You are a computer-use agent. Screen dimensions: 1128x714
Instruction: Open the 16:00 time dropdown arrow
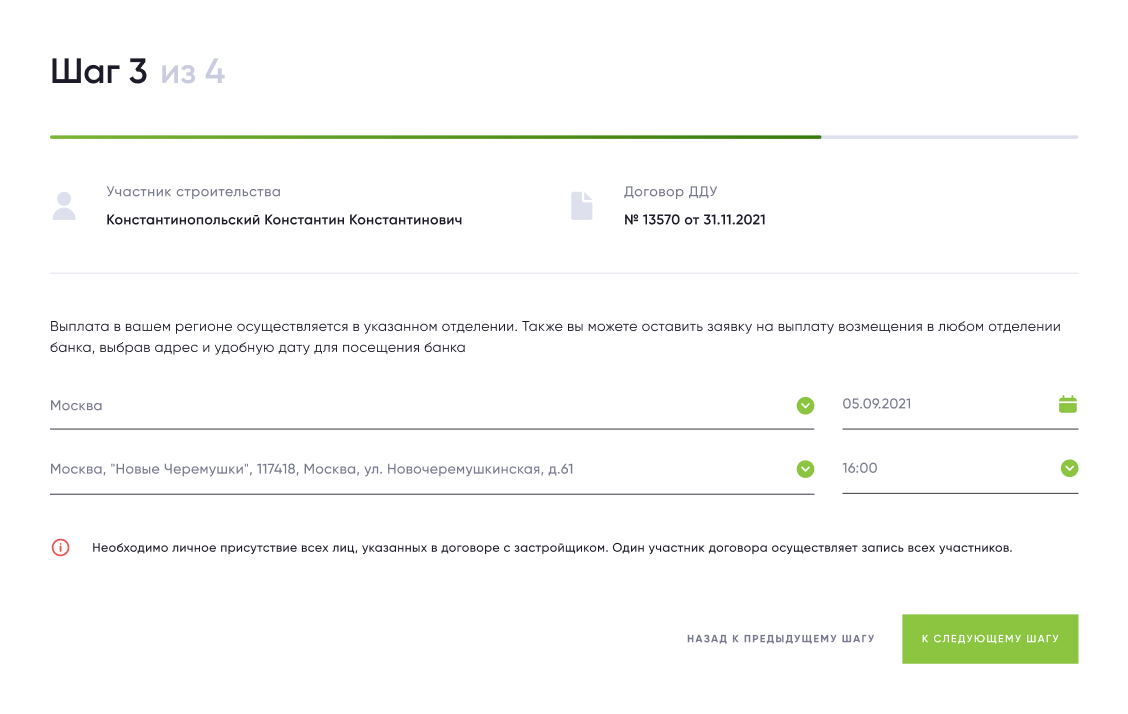(1069, 468)
